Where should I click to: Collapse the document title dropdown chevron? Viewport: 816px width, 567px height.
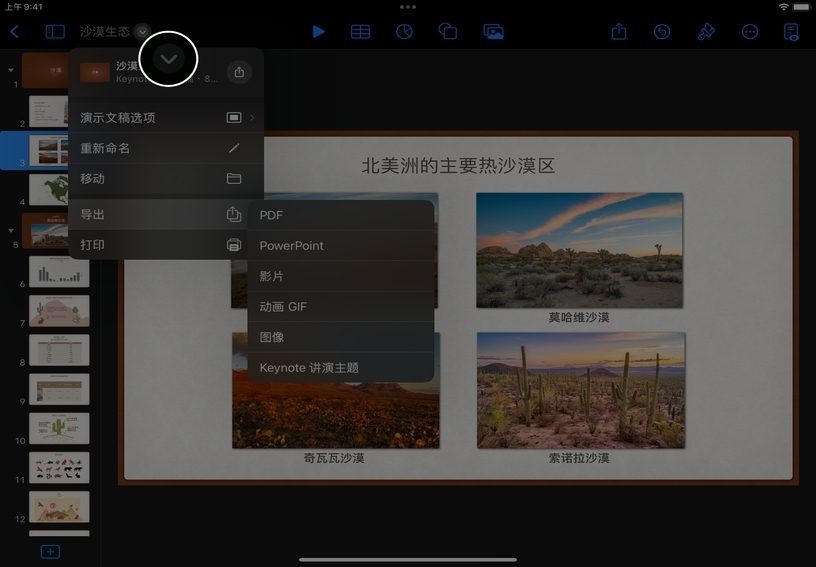(169, 59)
